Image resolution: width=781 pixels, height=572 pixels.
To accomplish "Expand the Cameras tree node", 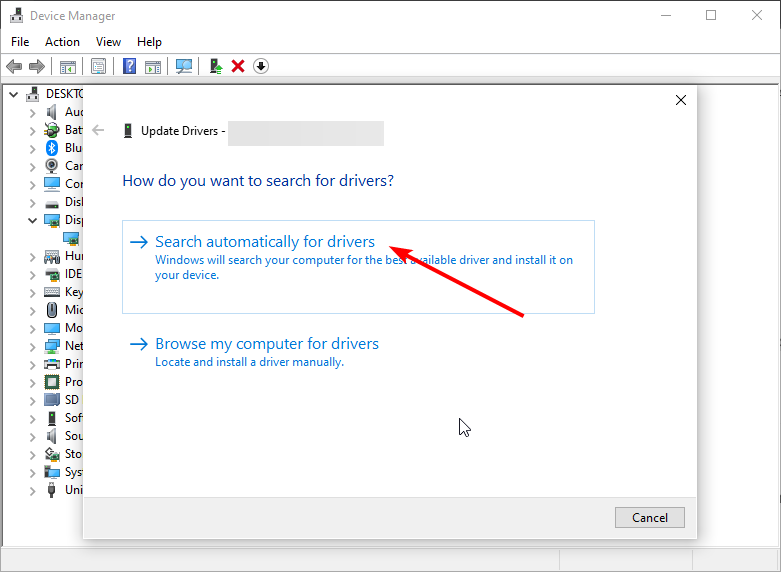I will pos(32,166).
